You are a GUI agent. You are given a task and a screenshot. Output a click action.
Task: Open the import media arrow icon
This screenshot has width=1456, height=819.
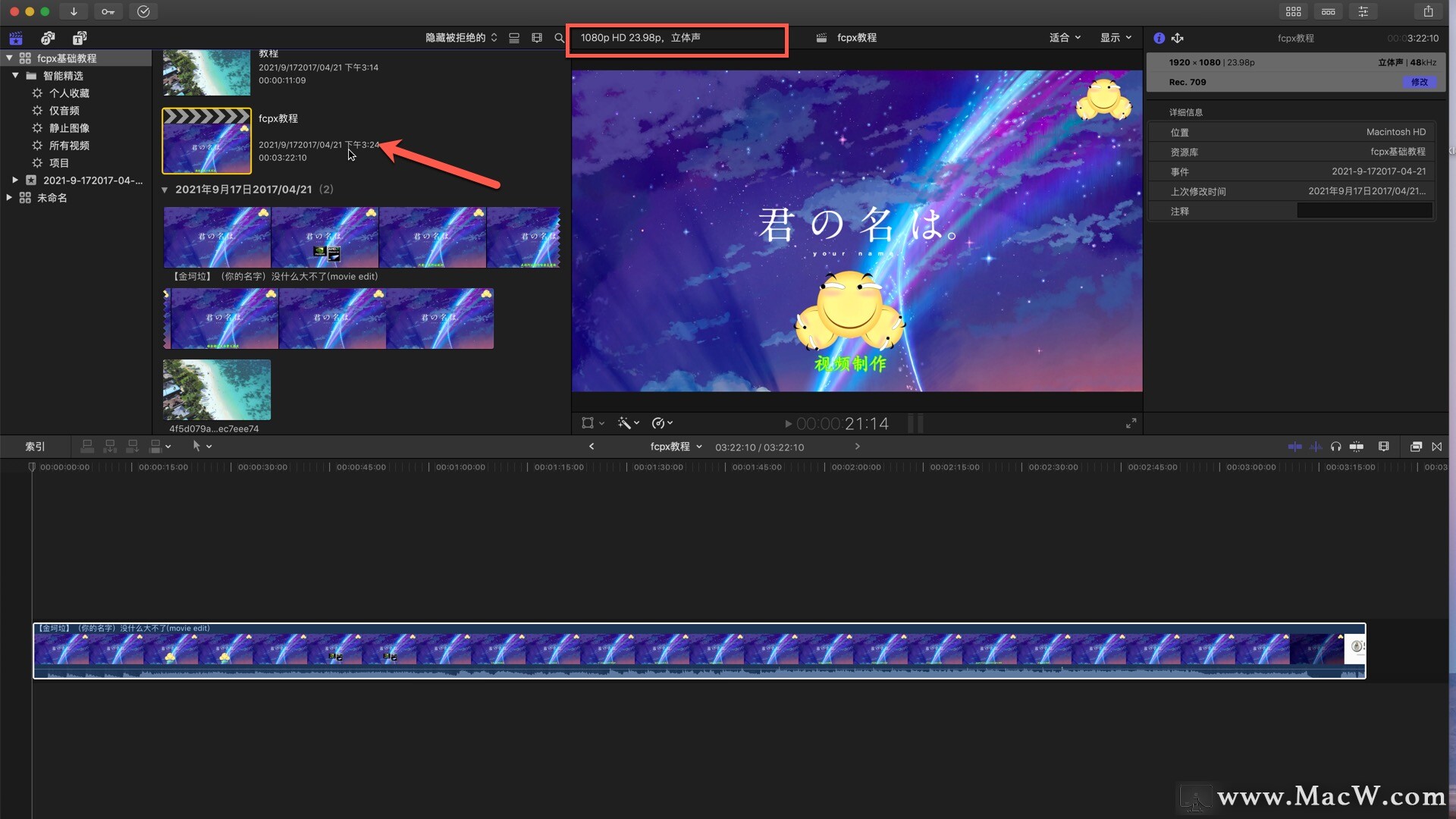[x=74, y=11]
